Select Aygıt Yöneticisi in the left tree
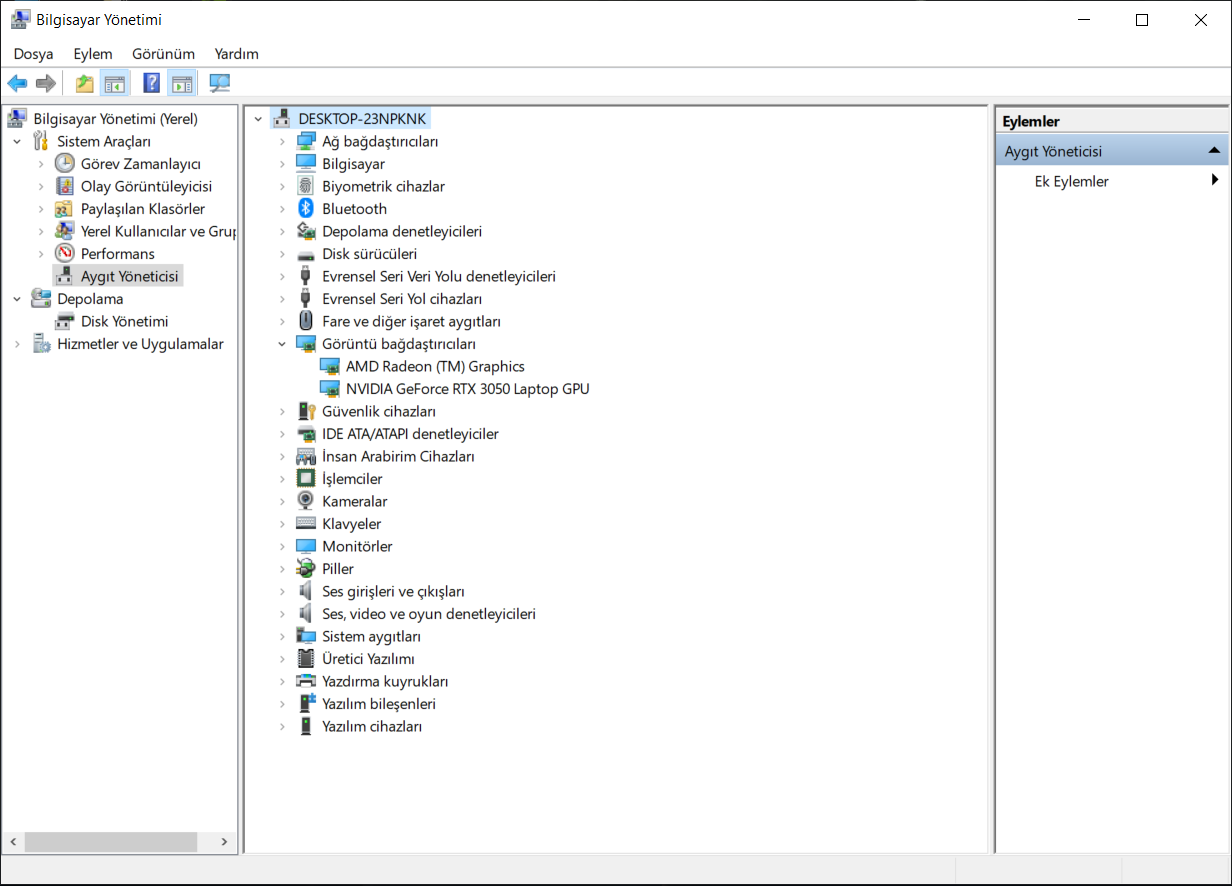This screenshot has width=1232, height=886. [130, 276]
